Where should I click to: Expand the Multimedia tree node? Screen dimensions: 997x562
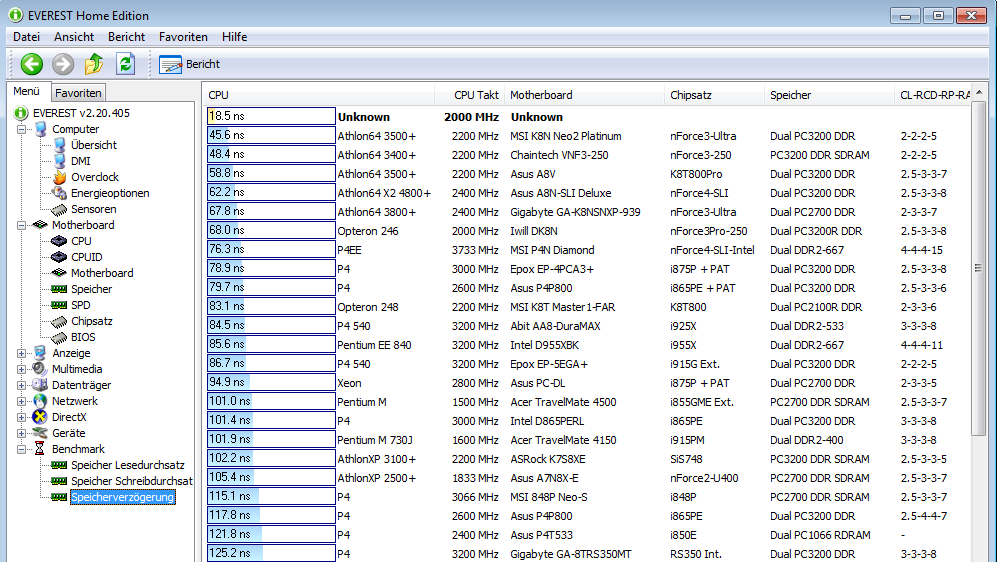click(x=22, y=369)
